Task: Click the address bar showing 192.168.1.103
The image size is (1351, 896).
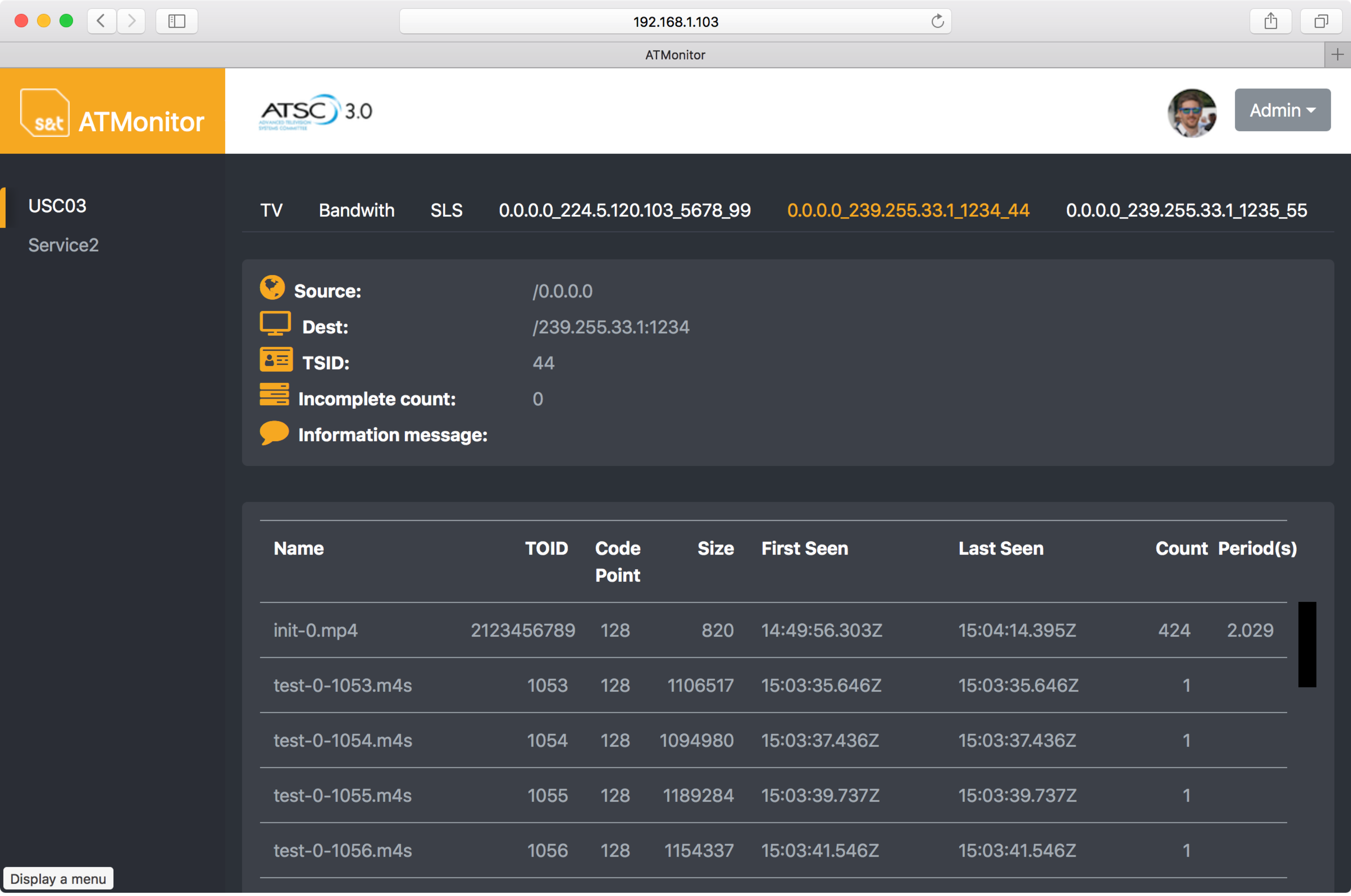Action: click(x=675, y=22)
